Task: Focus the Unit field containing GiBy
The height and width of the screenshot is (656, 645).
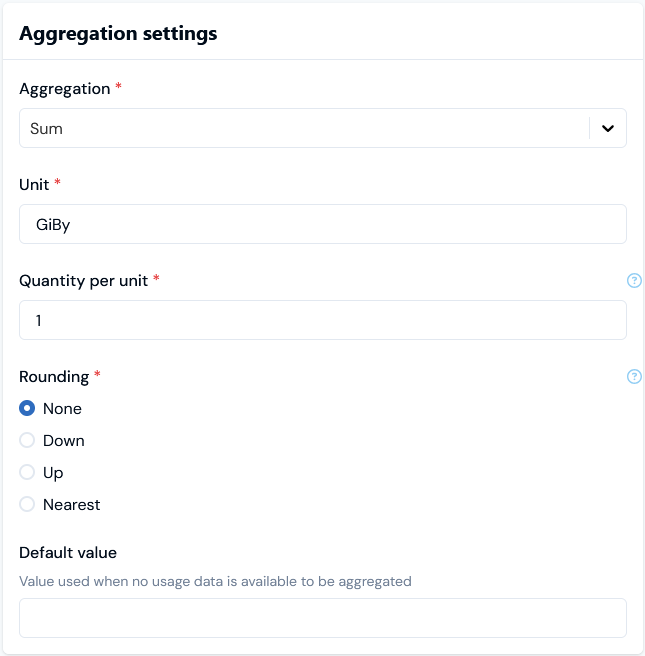Action: (323, 224)
